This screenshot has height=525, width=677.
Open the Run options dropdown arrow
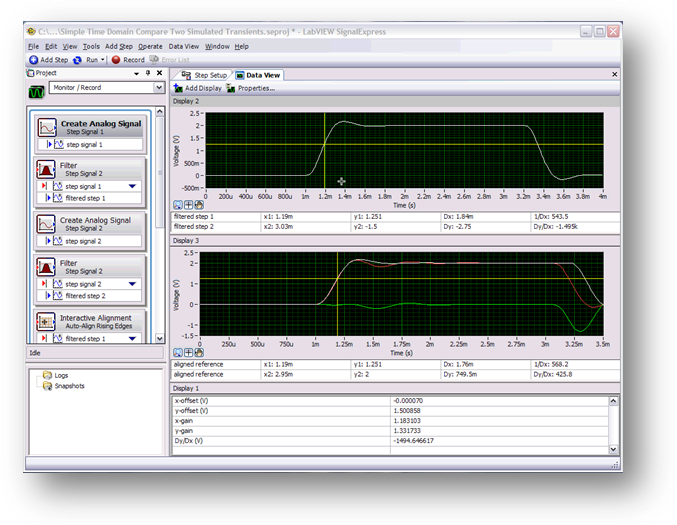[105, 60]
